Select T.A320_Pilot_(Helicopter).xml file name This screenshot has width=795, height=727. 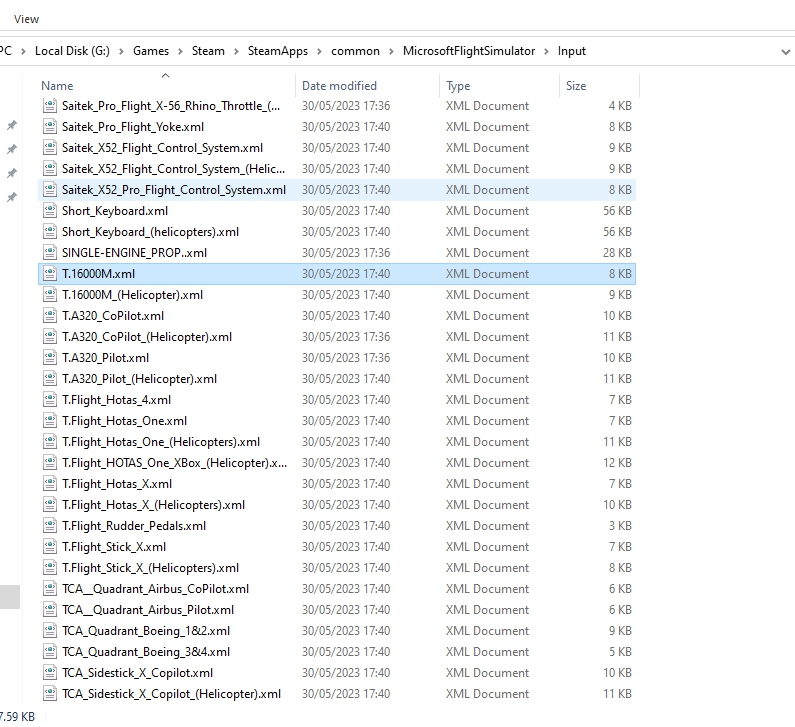tap(139, 379)
